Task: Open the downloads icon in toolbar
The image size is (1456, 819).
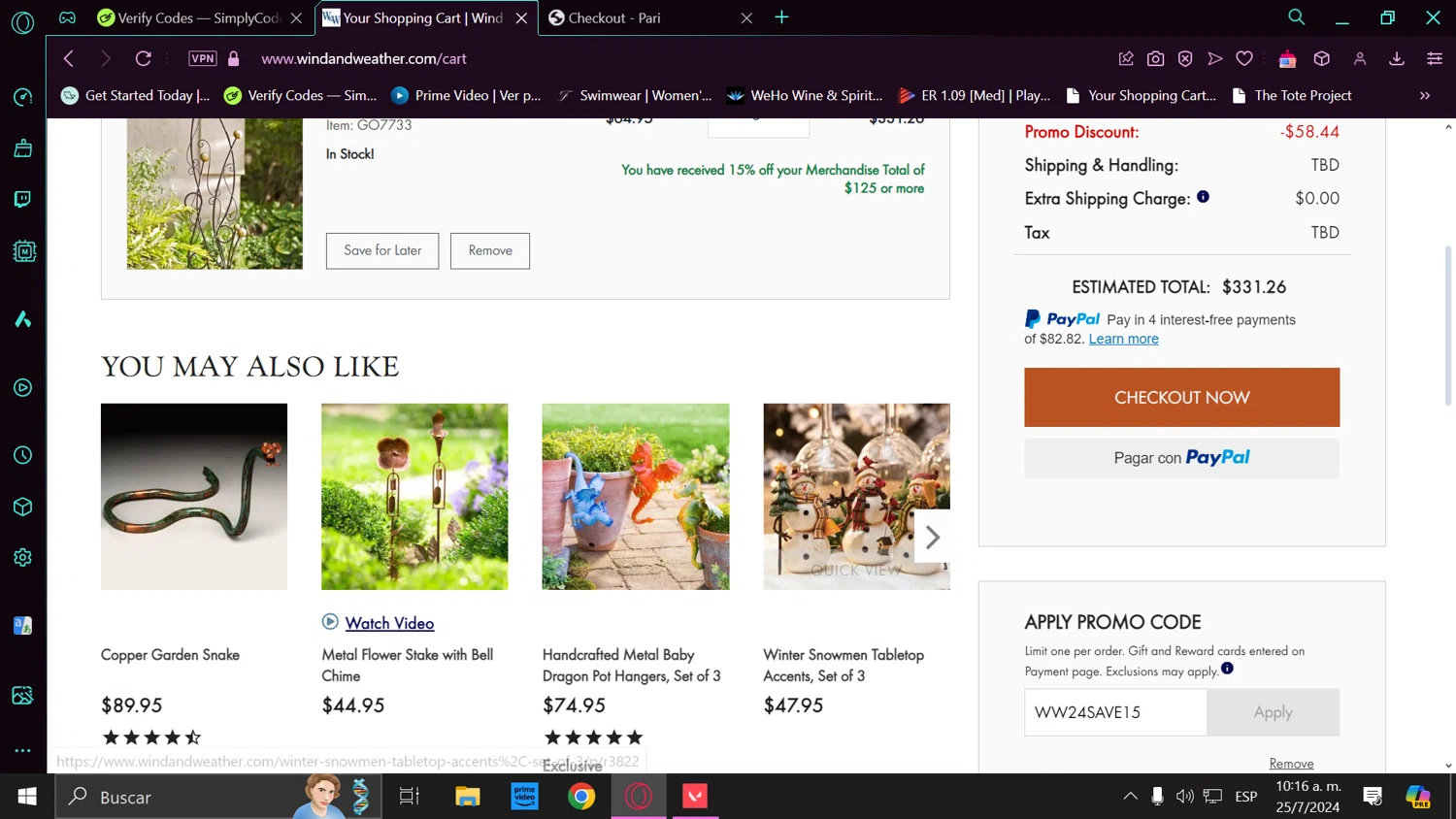Action: pyautogui.click(x=1397, y=59)
